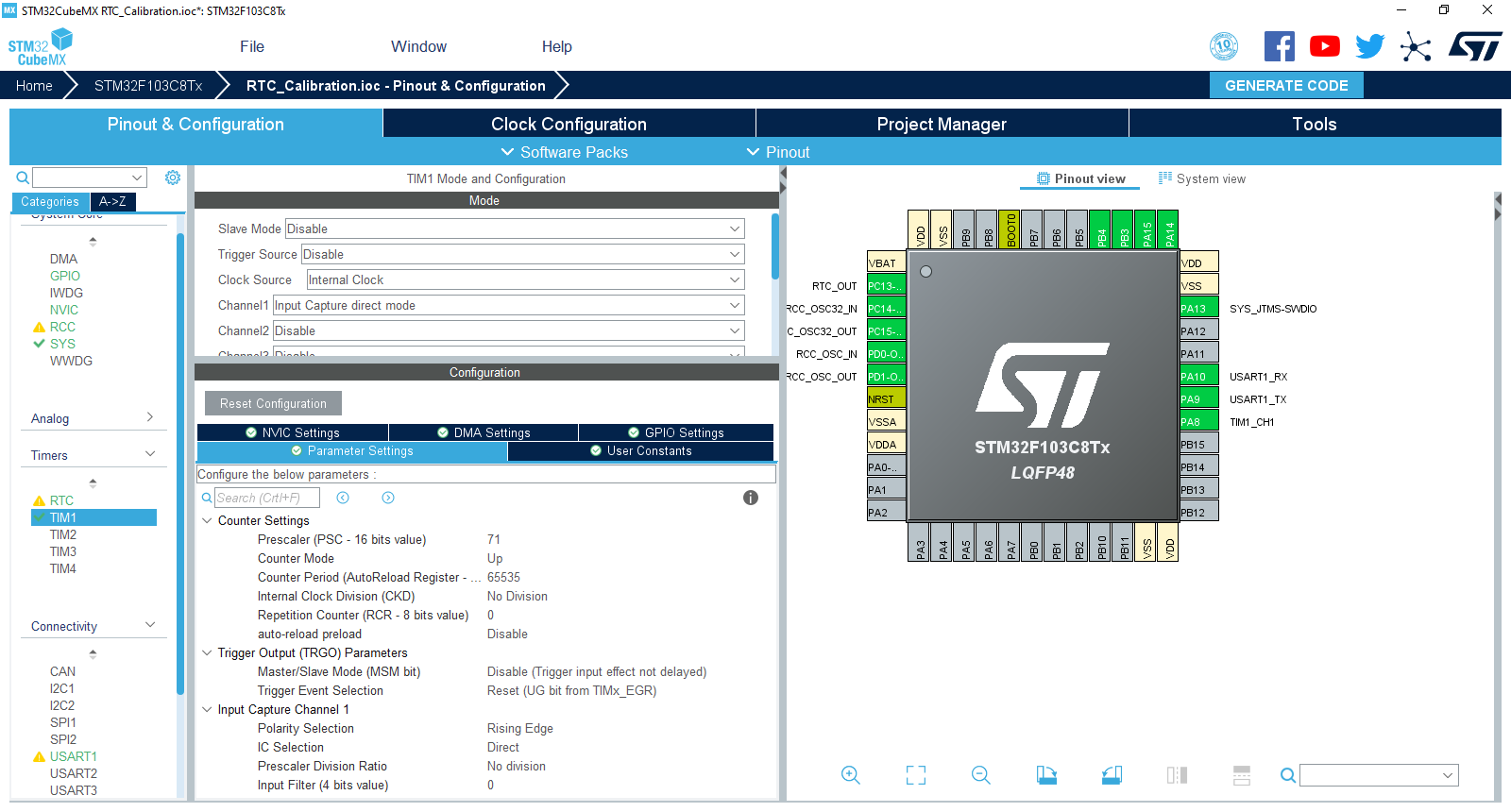Open the Facebook page icon

(1280, 46)
